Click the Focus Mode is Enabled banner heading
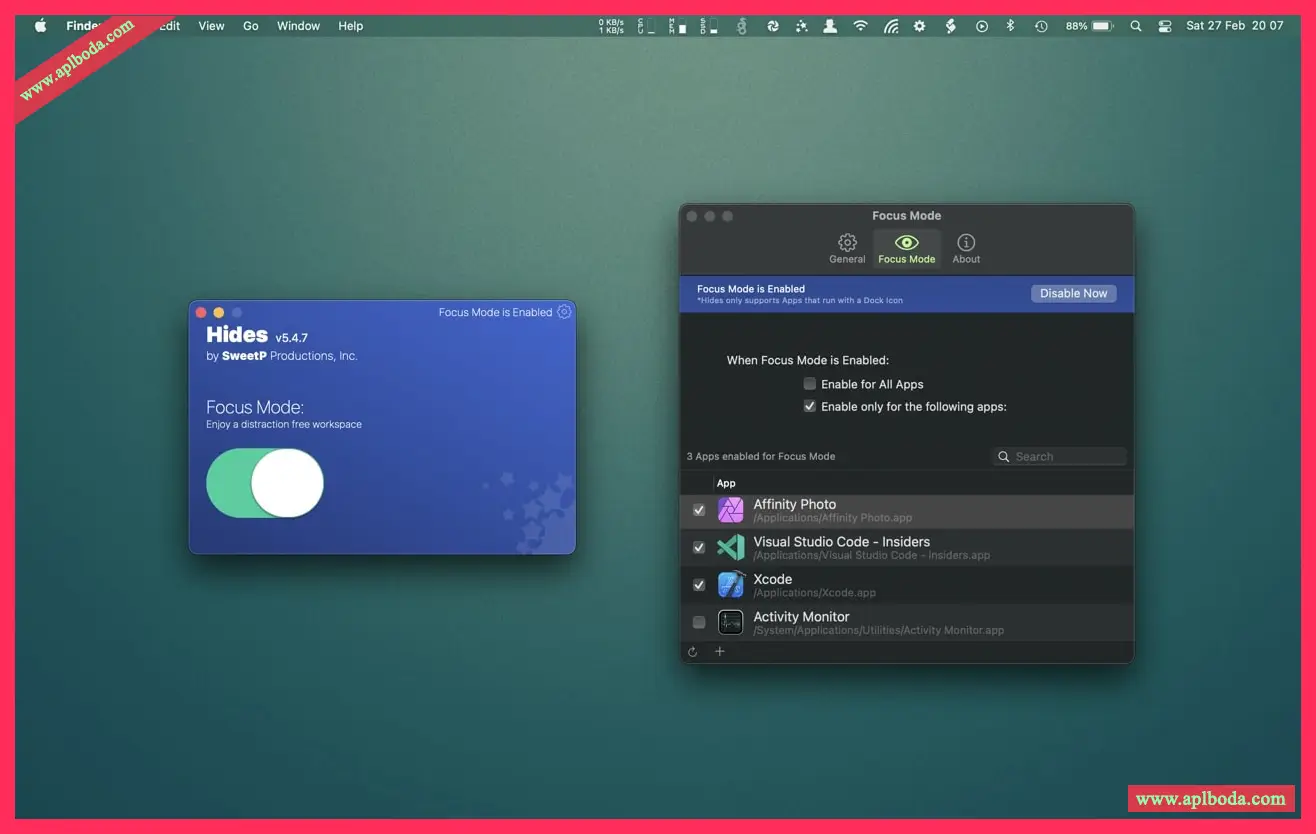Screen dimensions: 1316x834 pos(750,289)
